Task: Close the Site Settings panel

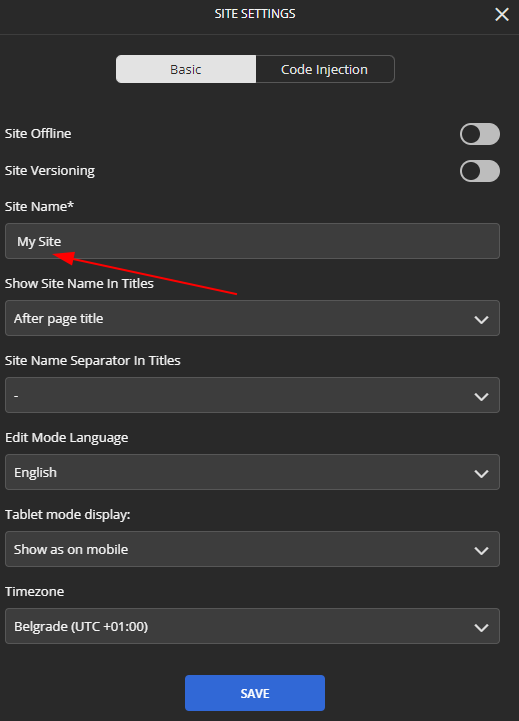Action: (x=502, y=14)
